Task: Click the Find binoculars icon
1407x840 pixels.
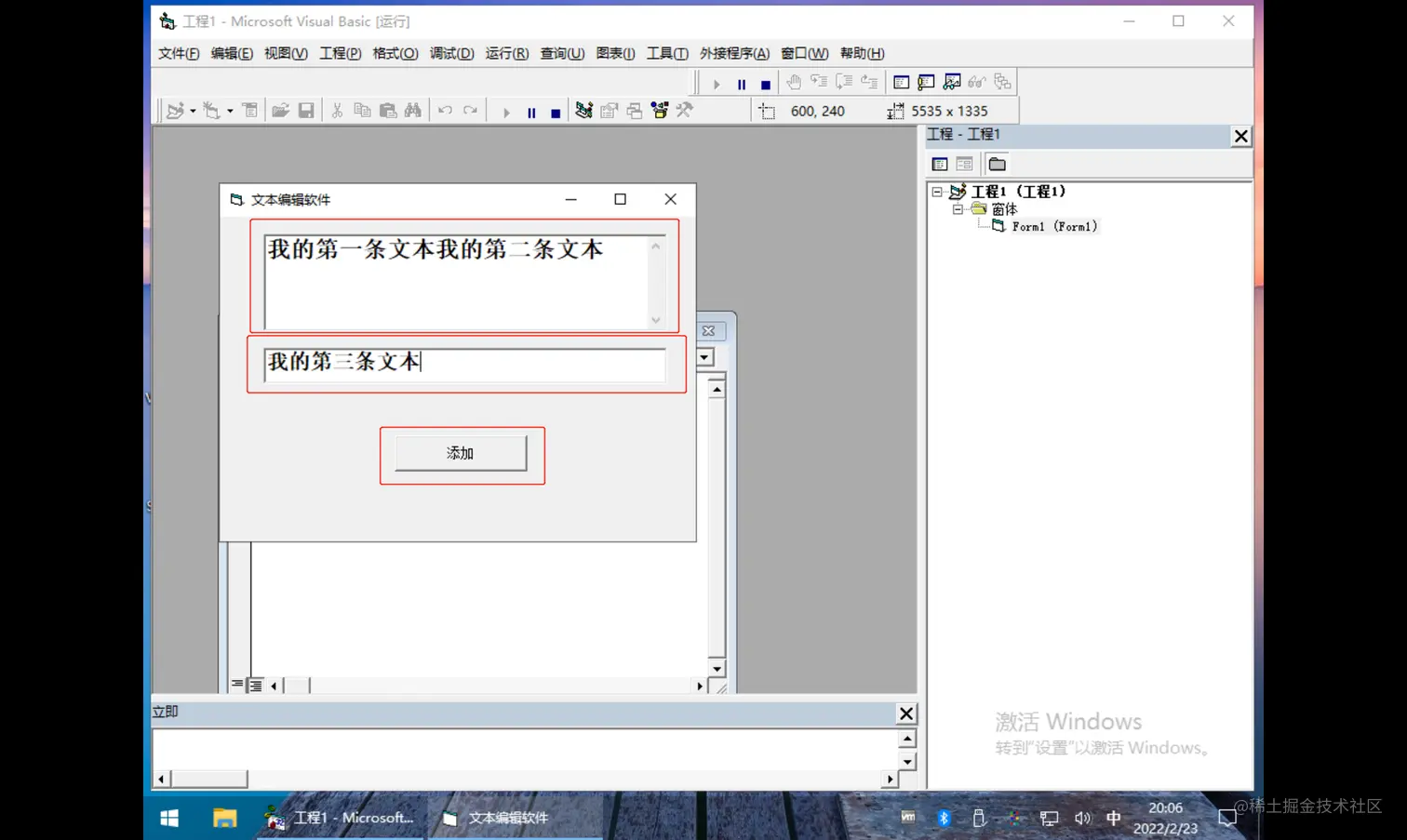Action: coord(413,111)
